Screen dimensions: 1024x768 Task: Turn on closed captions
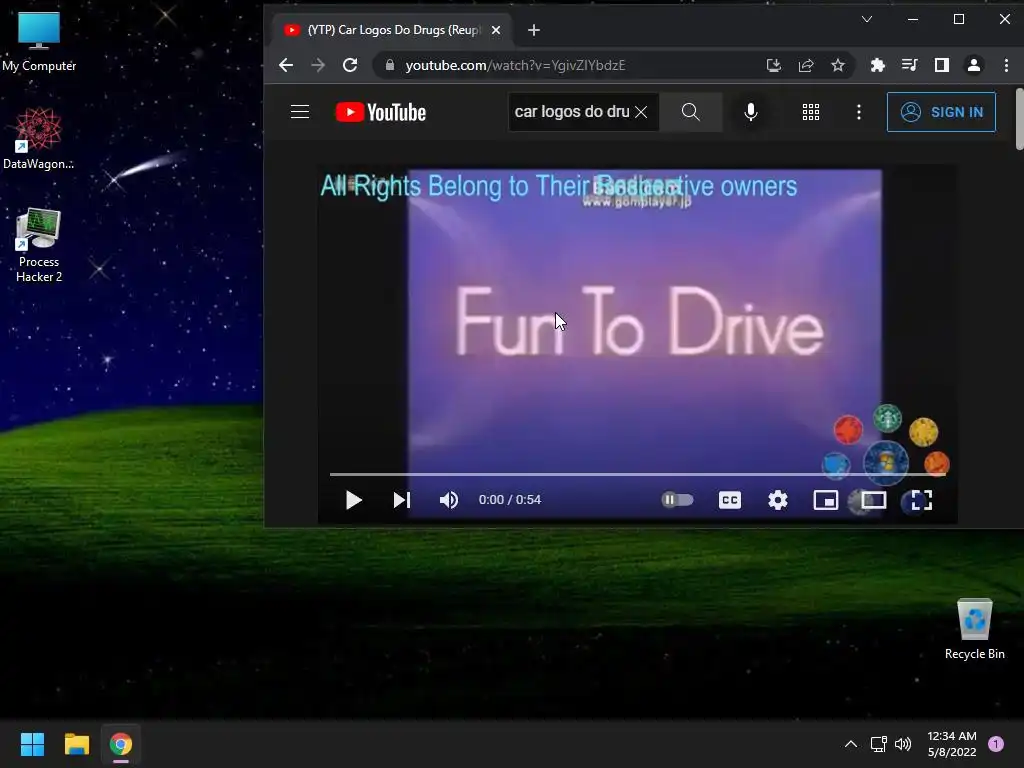(729, 500)
